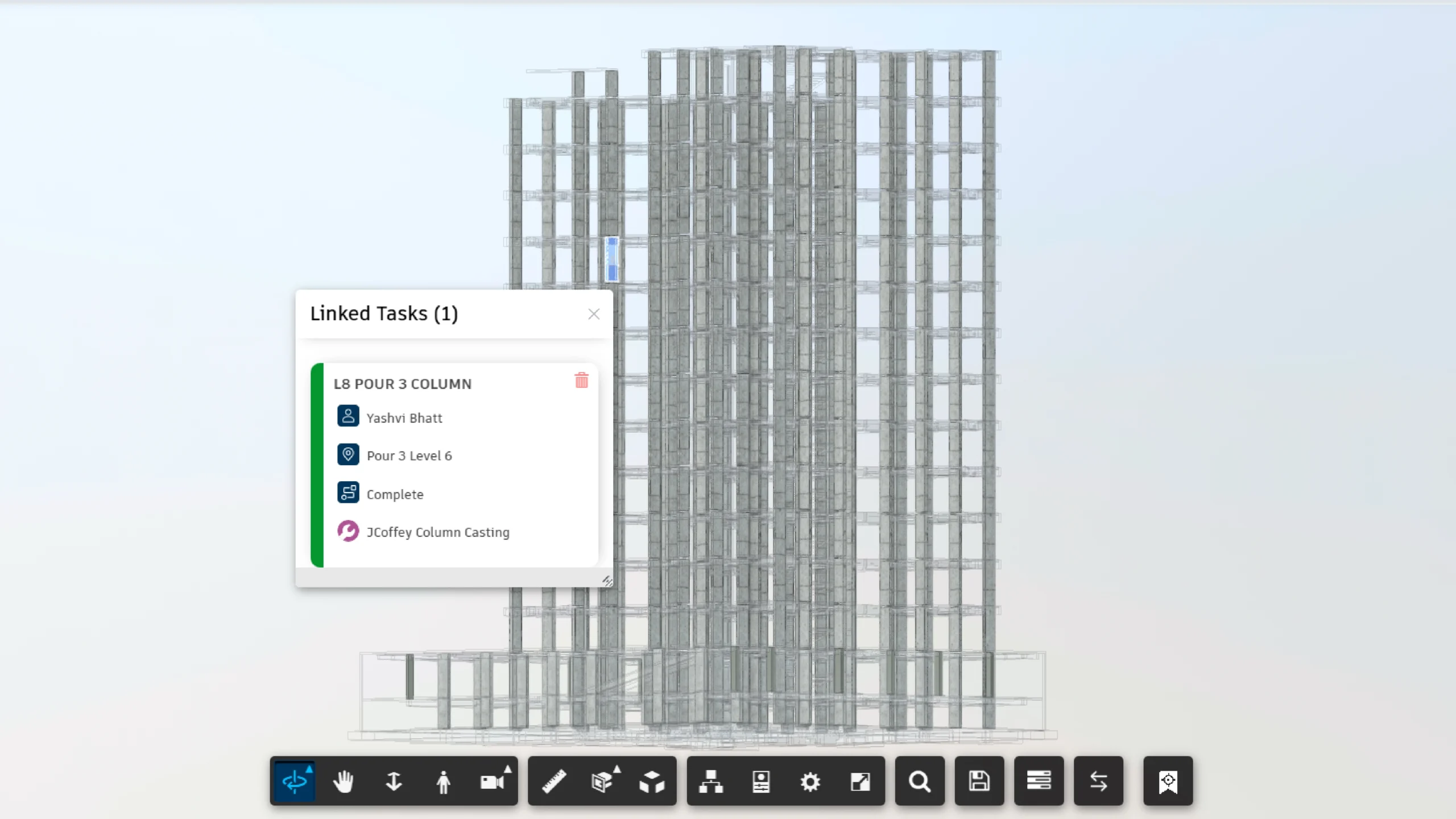Open the Section analysis tool
This screenshot has height=819, width=1456.
coord(603,781)
